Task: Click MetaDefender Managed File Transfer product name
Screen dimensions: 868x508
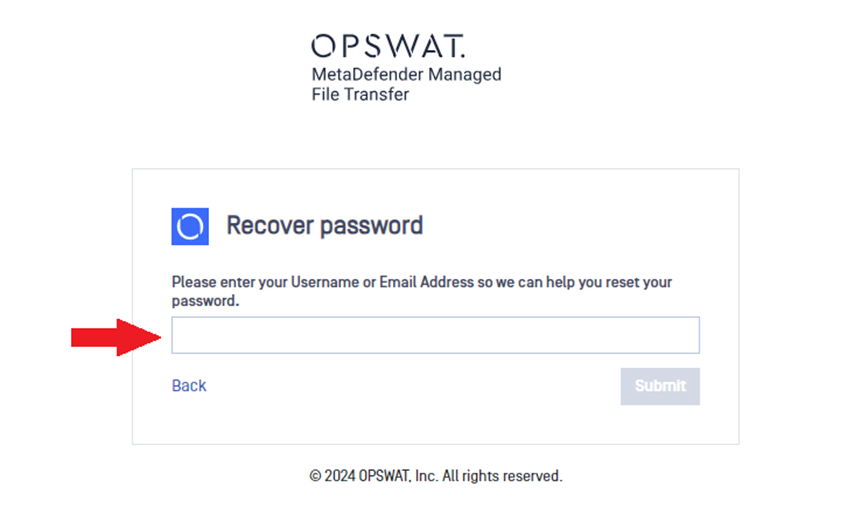Action: (406, 84)
